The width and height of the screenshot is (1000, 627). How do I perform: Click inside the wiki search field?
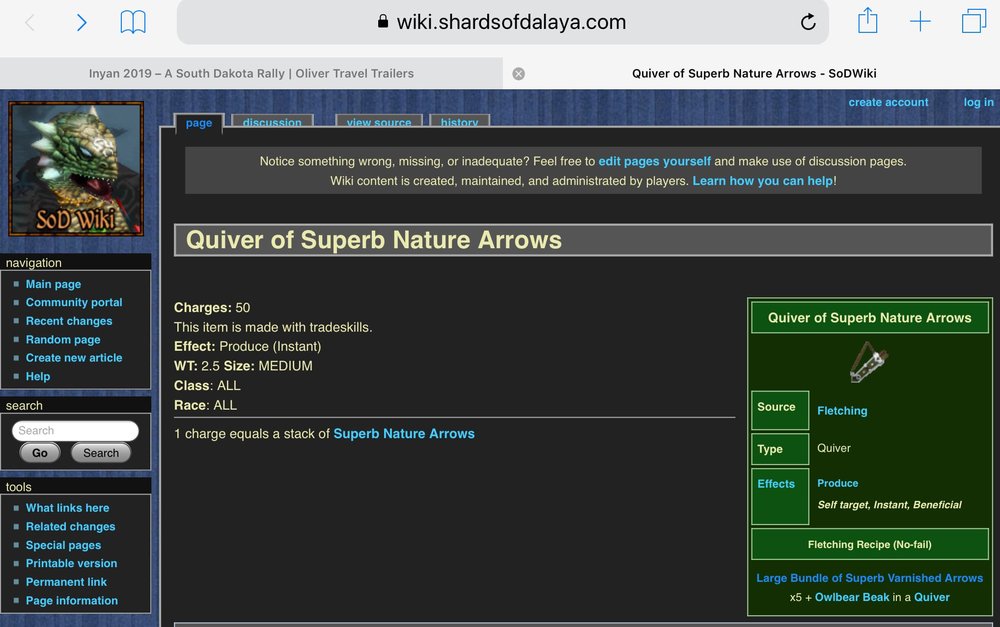pos(75,431)
